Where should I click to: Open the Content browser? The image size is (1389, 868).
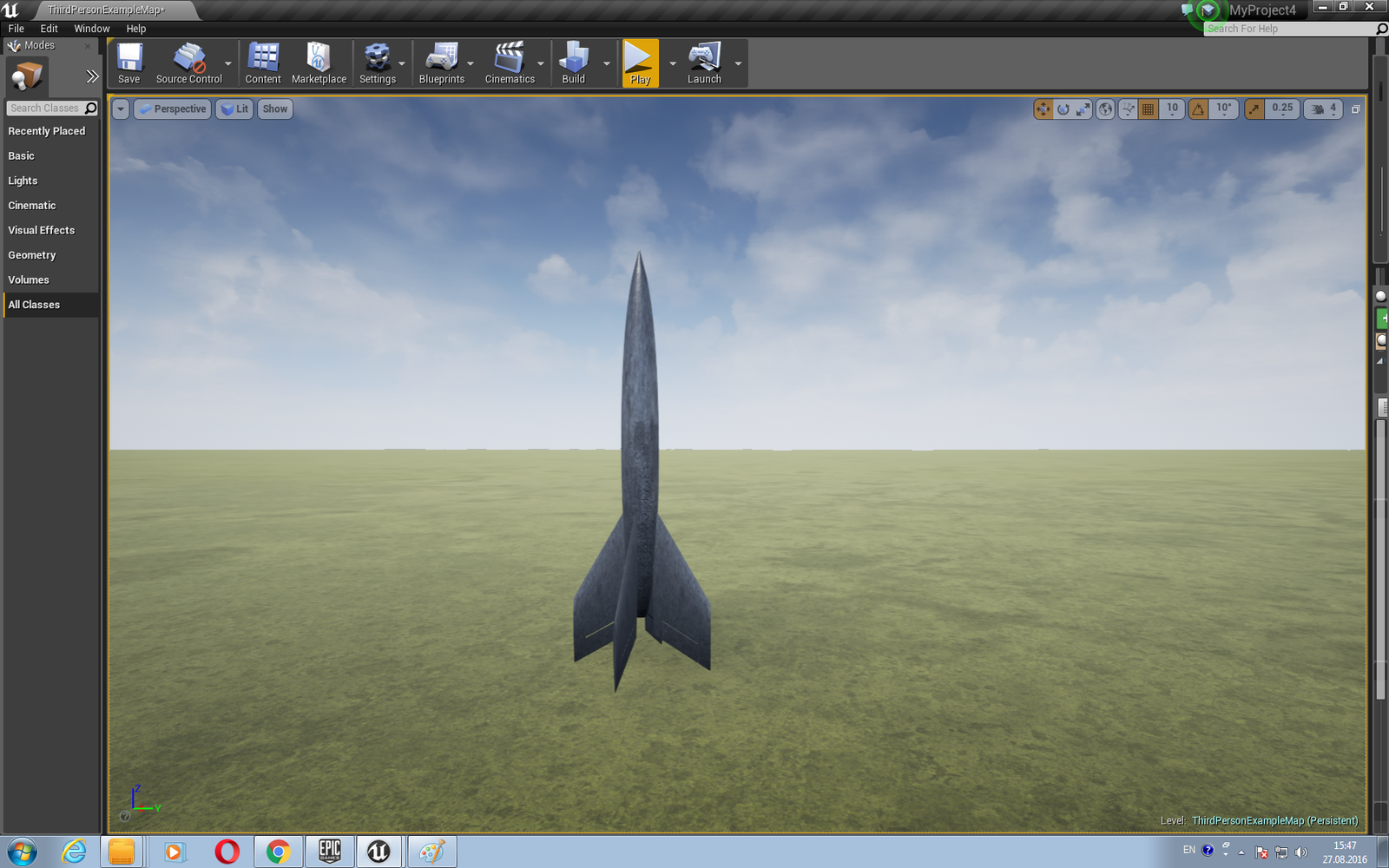click(x=262, y=63)
